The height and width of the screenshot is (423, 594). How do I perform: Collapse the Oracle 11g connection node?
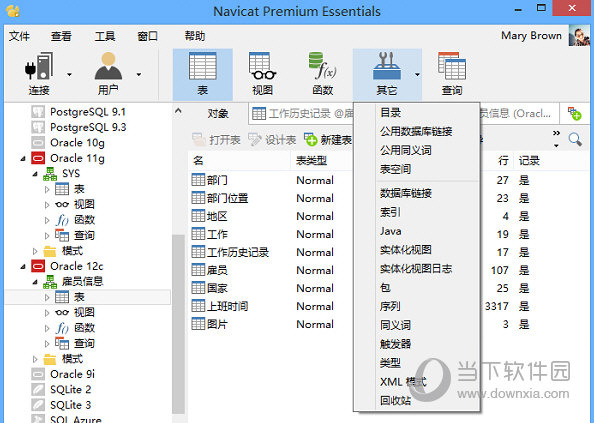click(23, 159)
